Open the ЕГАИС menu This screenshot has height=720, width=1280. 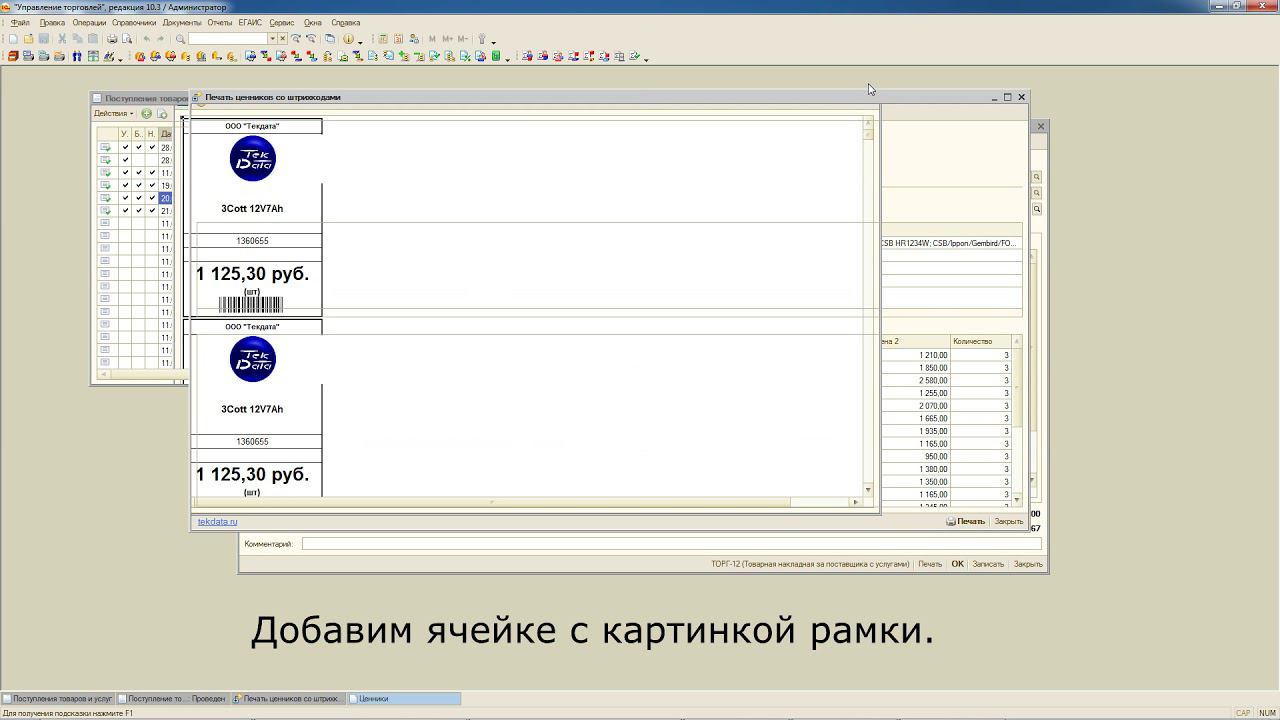pos(250,22)
